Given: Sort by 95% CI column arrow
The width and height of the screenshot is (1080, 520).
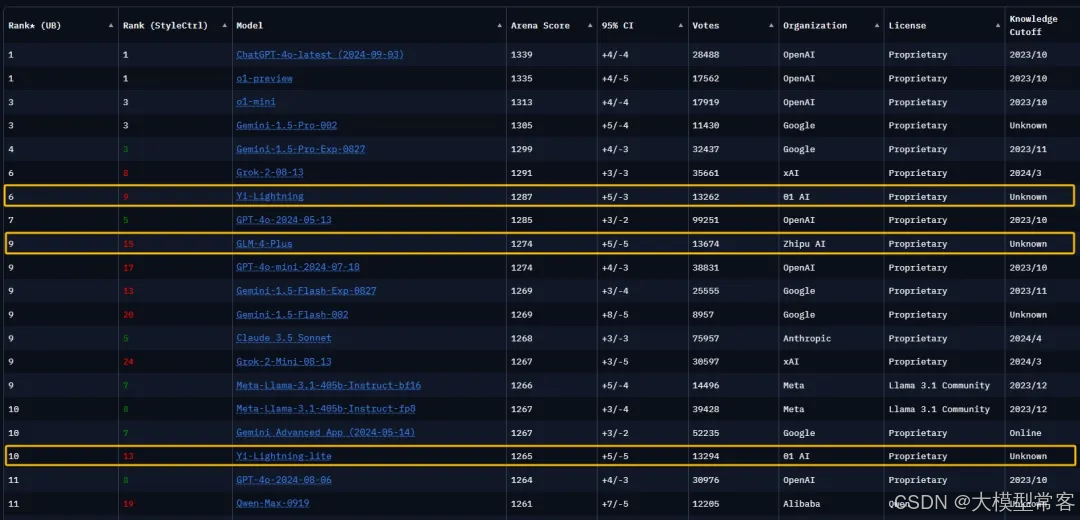Looking at the screenshot, I should pos(682,25).
